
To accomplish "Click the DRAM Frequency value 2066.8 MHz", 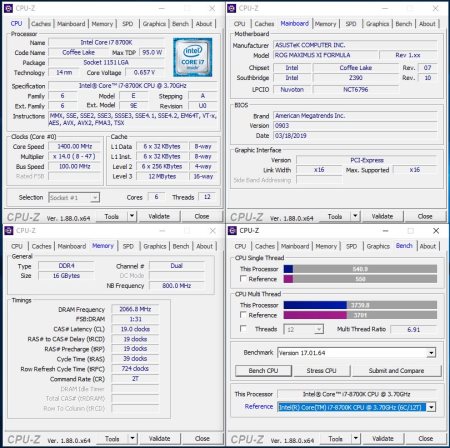I will coord(135,309).
